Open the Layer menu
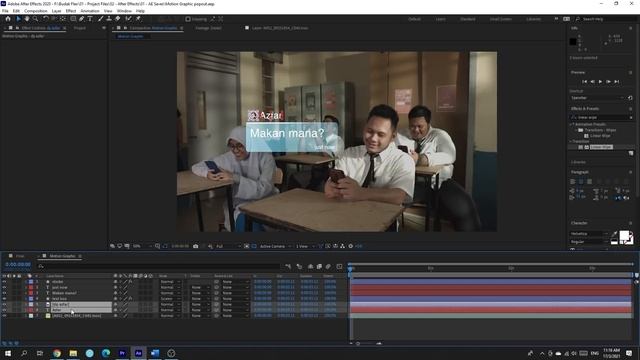This screenshot has width=640, height=360. pyautogui.click(x=56, y=11)
